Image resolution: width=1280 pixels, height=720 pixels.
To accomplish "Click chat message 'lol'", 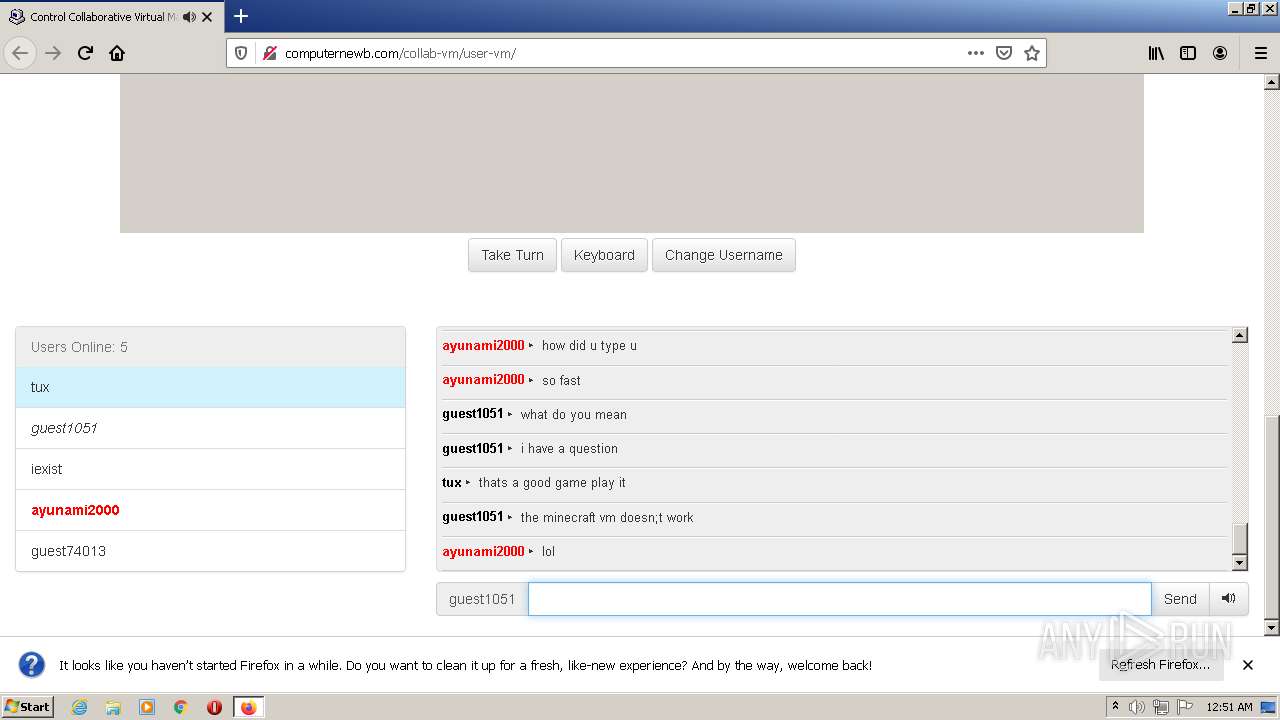I will pyautogui.click(x=548, y=552).
